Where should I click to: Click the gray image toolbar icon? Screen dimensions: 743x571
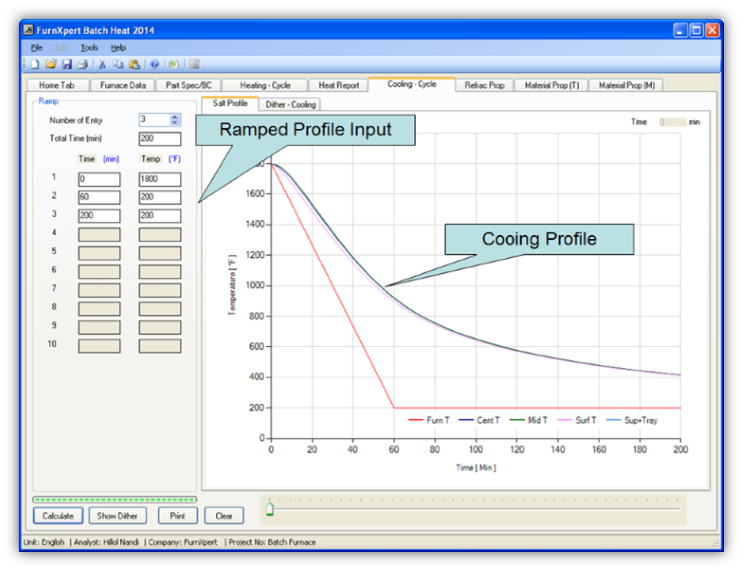[193, 64]
